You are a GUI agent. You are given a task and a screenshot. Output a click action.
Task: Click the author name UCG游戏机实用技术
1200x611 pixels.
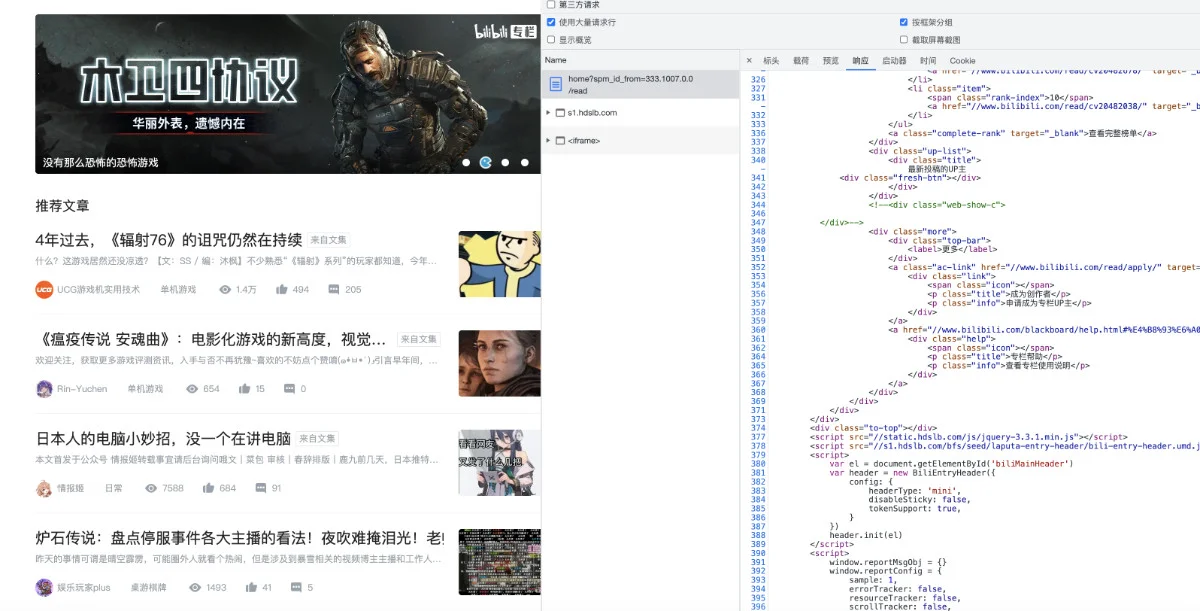(x=98, y=290)
